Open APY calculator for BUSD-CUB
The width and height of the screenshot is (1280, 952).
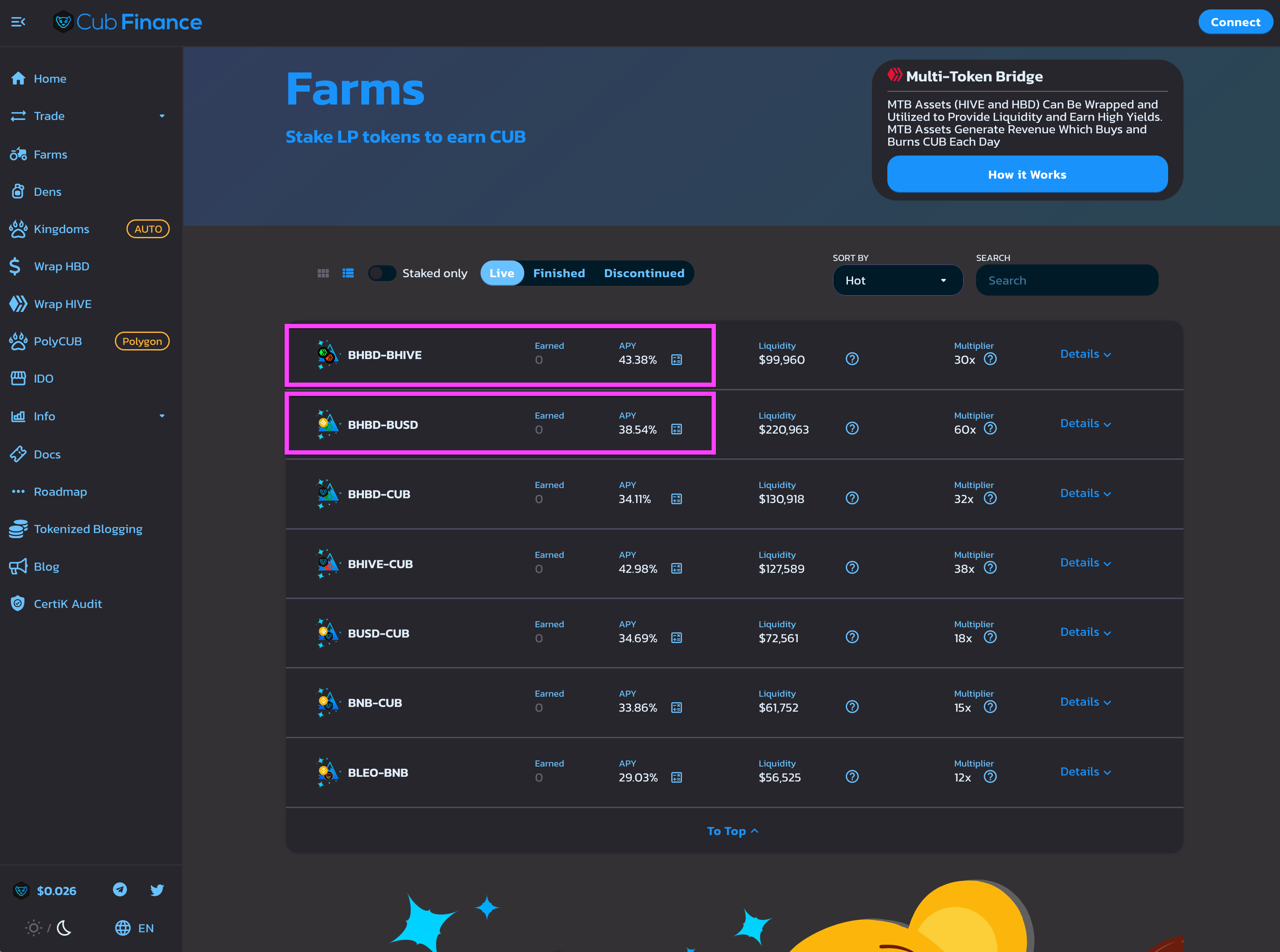click(676, 638)
